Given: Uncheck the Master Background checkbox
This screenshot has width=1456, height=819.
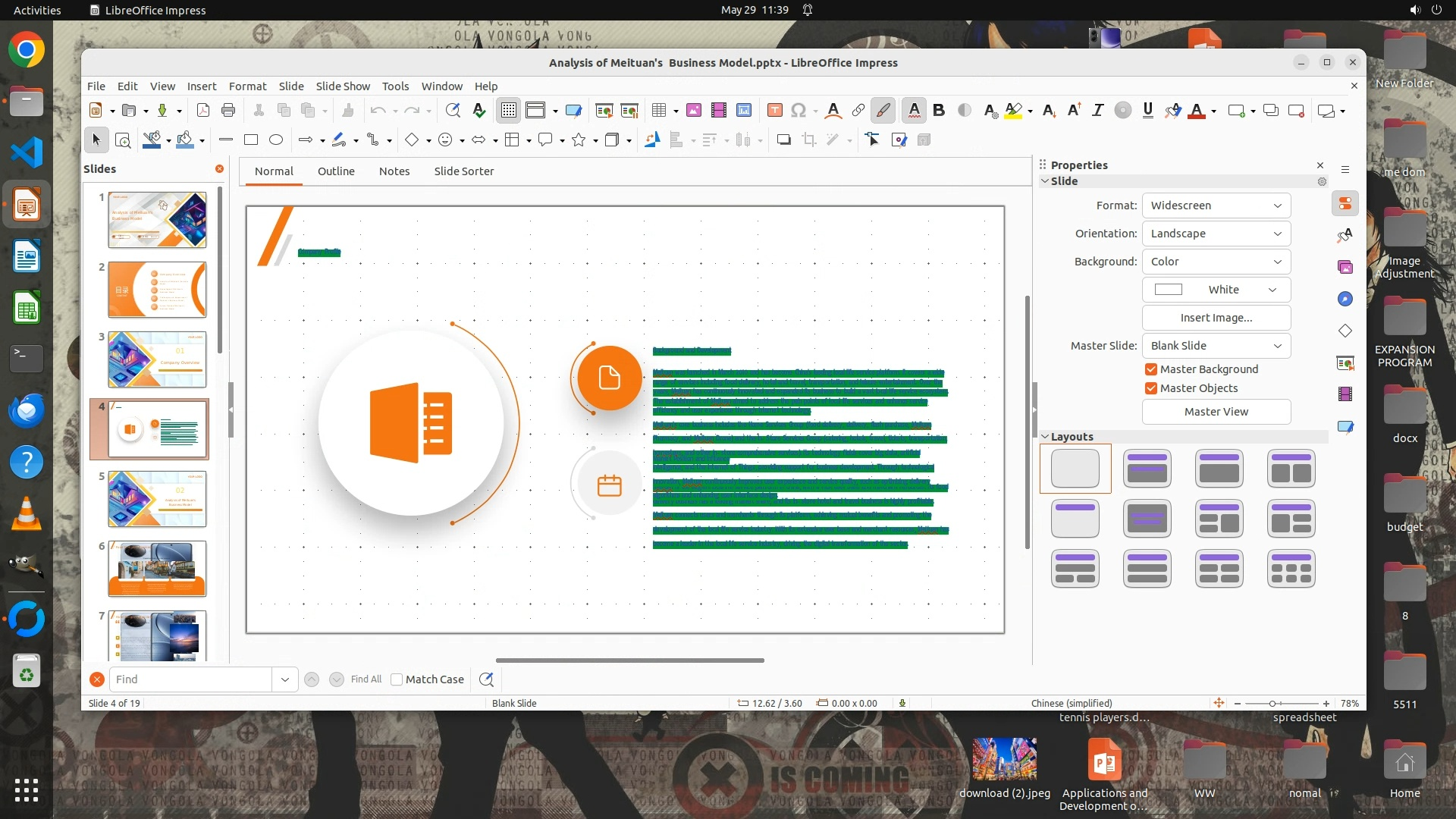Looking at the screenshot, I should click(1151, 369).
